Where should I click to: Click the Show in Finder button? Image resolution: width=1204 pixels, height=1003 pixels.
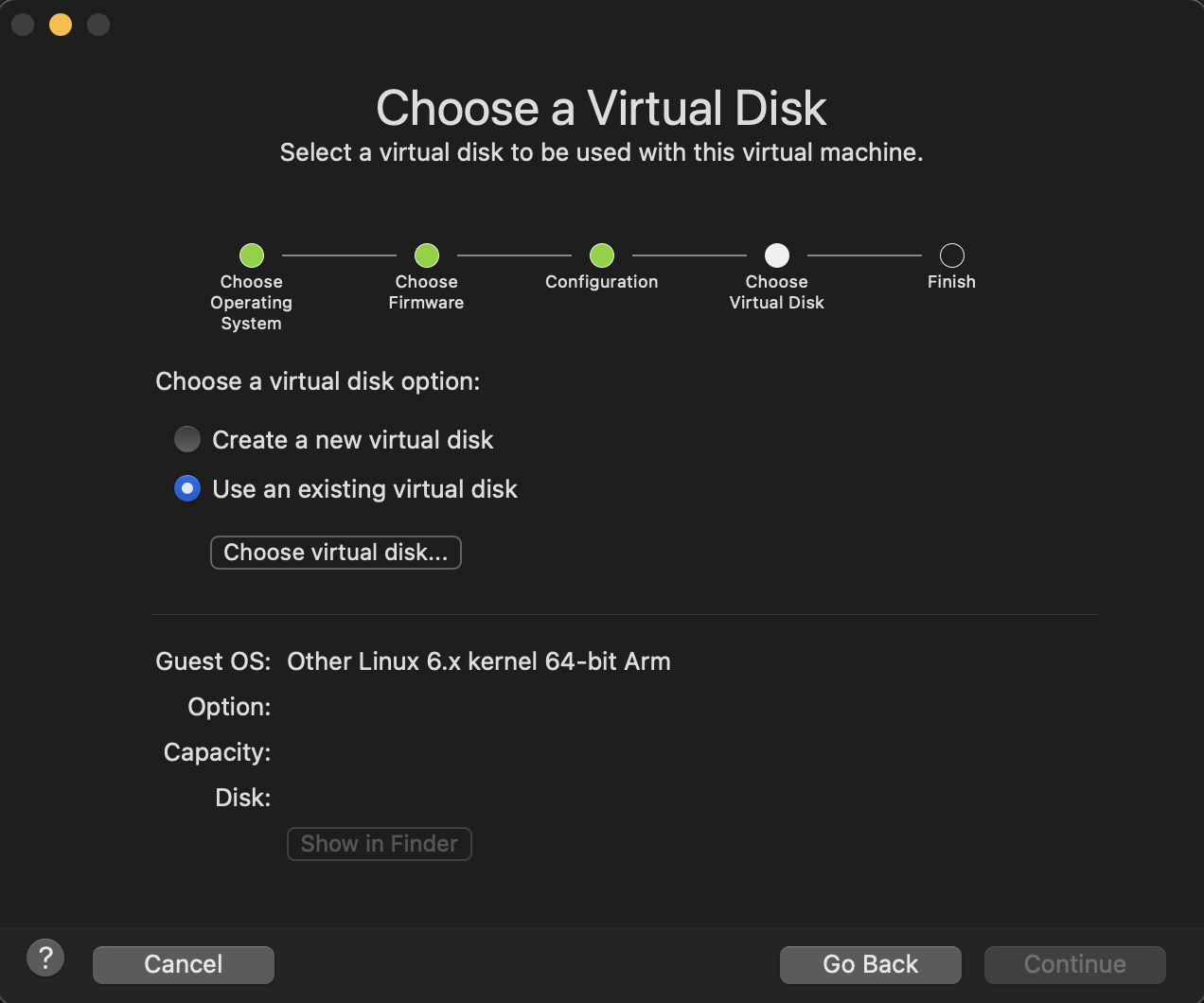click(379, 844)
